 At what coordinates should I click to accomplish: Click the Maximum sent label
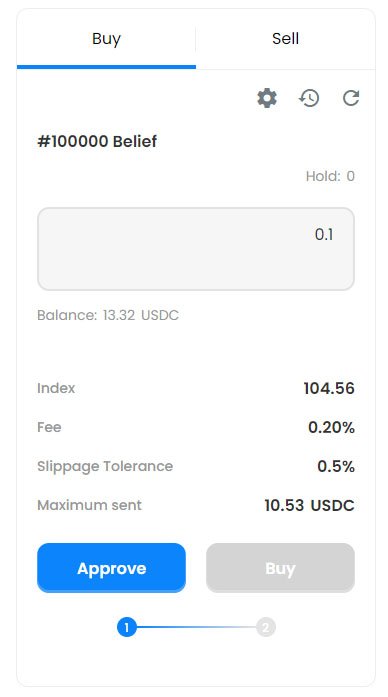coord(89,505)
